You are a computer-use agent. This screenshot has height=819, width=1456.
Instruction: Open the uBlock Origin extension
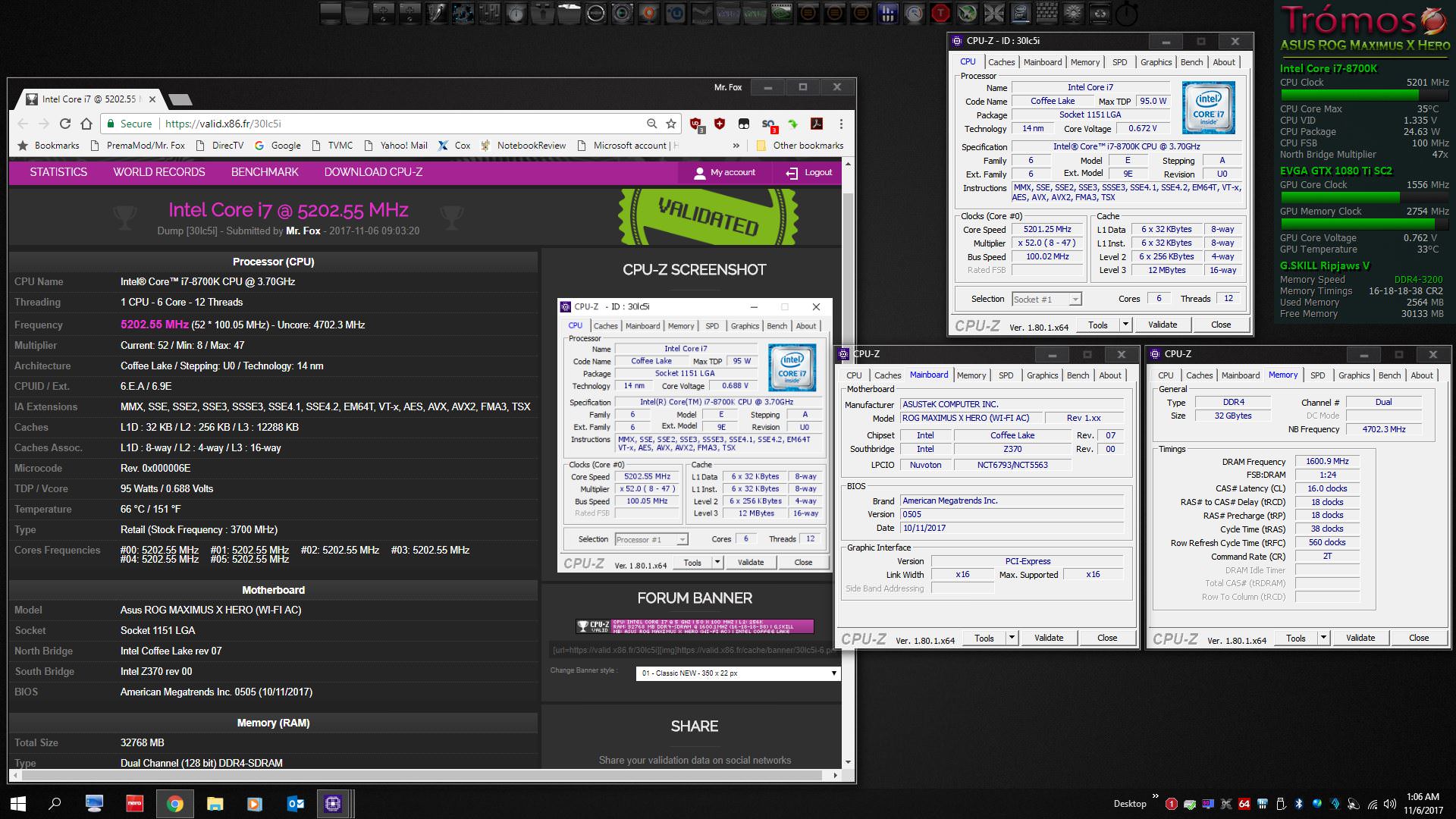(x=695, y=124)
